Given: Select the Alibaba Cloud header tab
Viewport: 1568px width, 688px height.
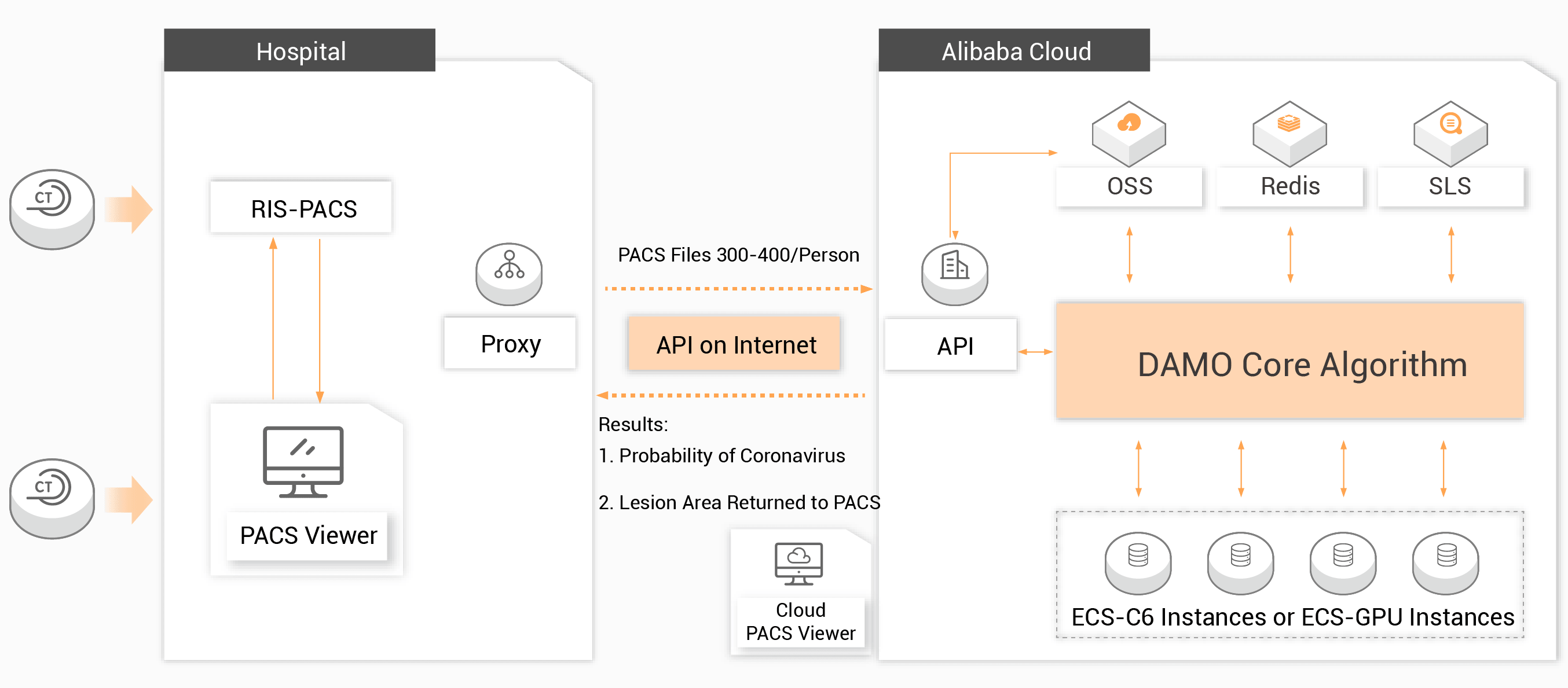Looking at the screenshot, I should (x=1014, y=51).
